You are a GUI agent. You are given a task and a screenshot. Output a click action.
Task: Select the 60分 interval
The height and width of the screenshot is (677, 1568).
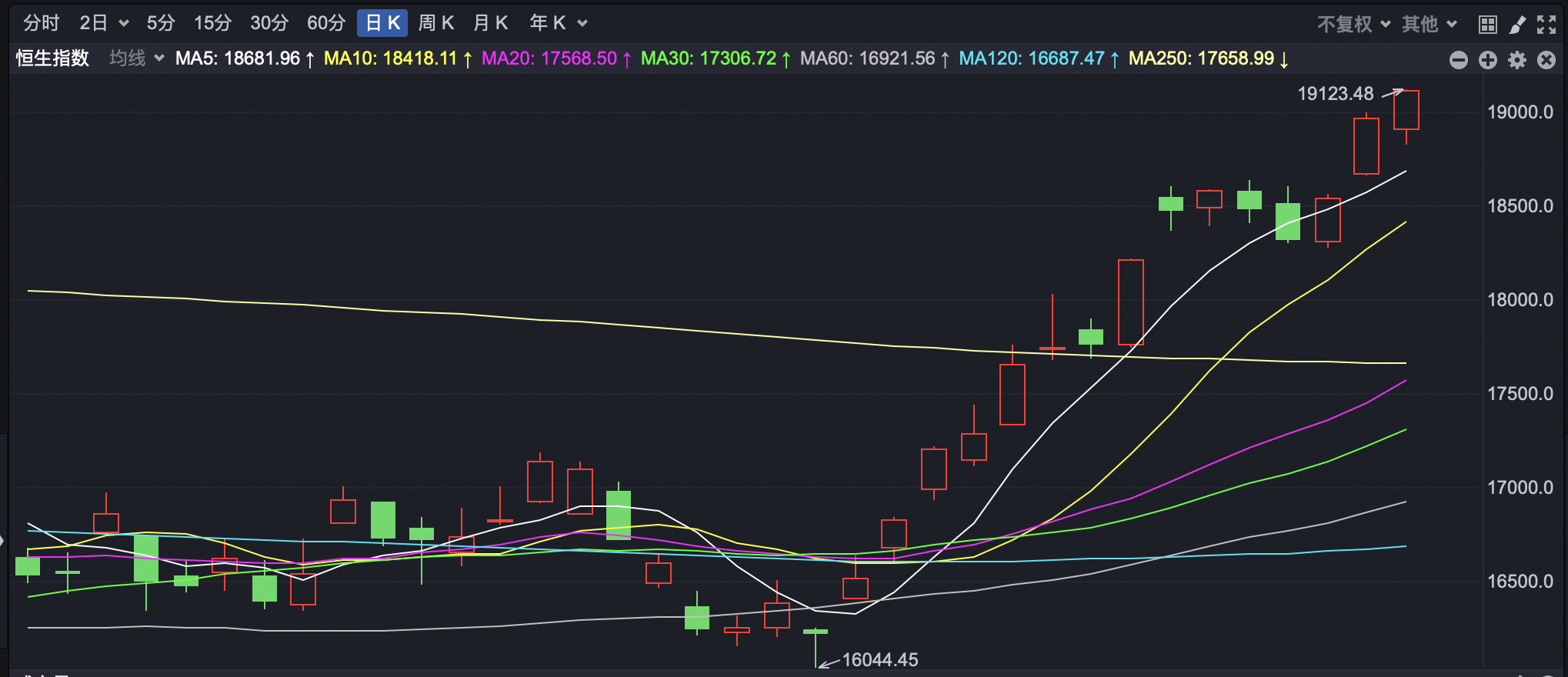326,23
